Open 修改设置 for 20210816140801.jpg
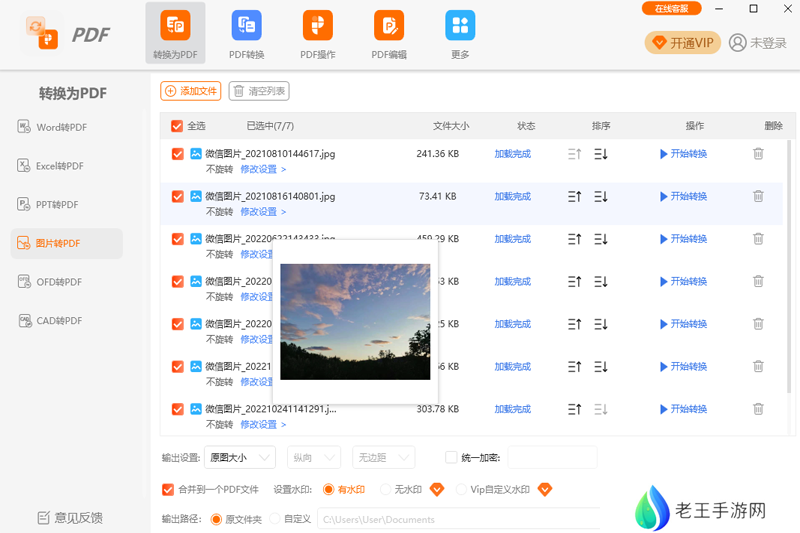The width and height of the screenshot is (800, 533). (263, 212)
